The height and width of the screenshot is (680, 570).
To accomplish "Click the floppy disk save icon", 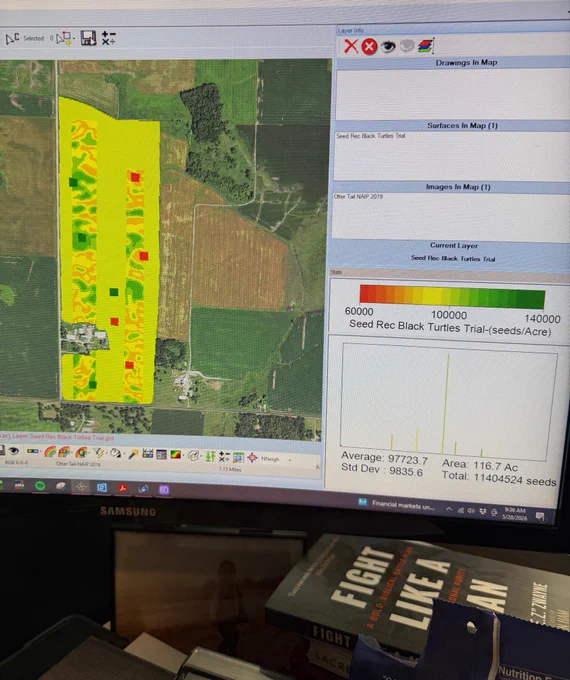I will (x=88, y=38).
